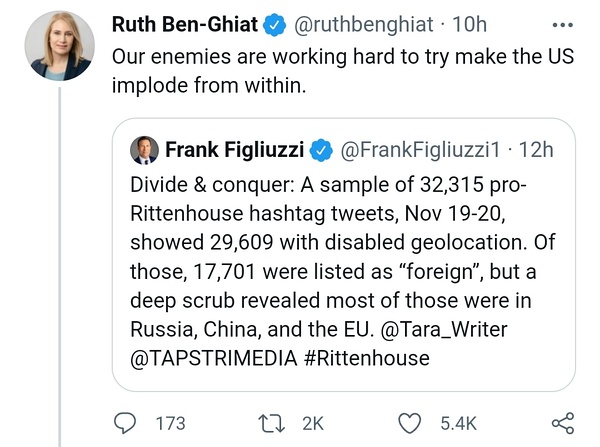This screenshot has width=600, height=447.
Task: Open the @Tara_Writer mention
Action: tap(489, 327)
